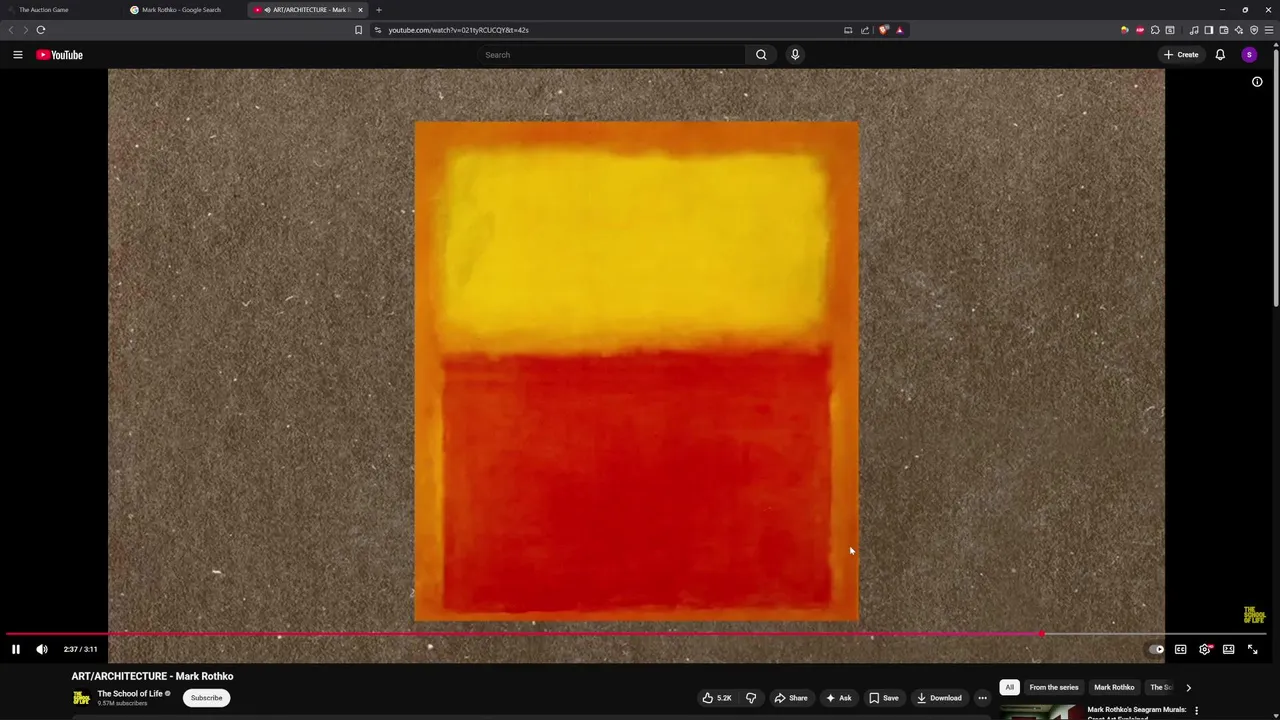Toggle closed captions in player
The height and width of the screenshot is (720, 1280).
tap(1180, 649)
